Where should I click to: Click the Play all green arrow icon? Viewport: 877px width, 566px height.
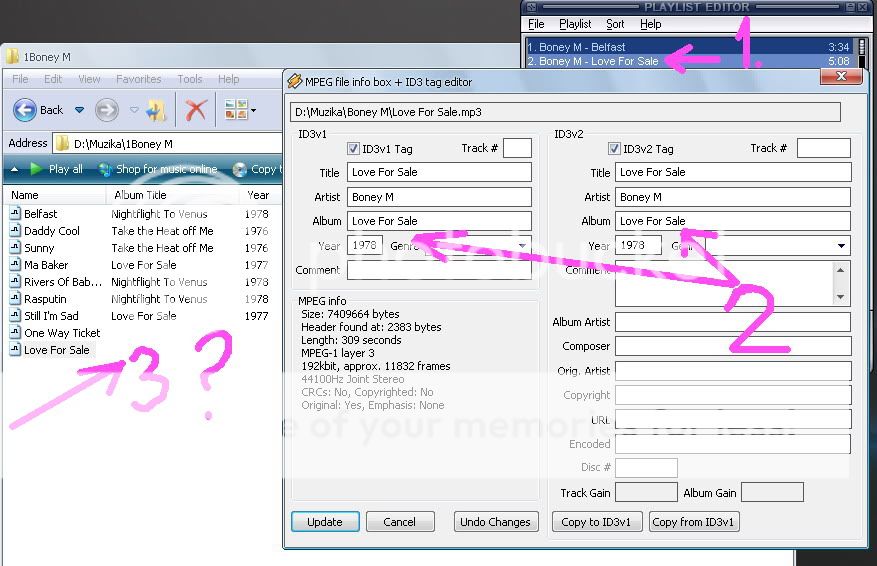pos(36,168)
